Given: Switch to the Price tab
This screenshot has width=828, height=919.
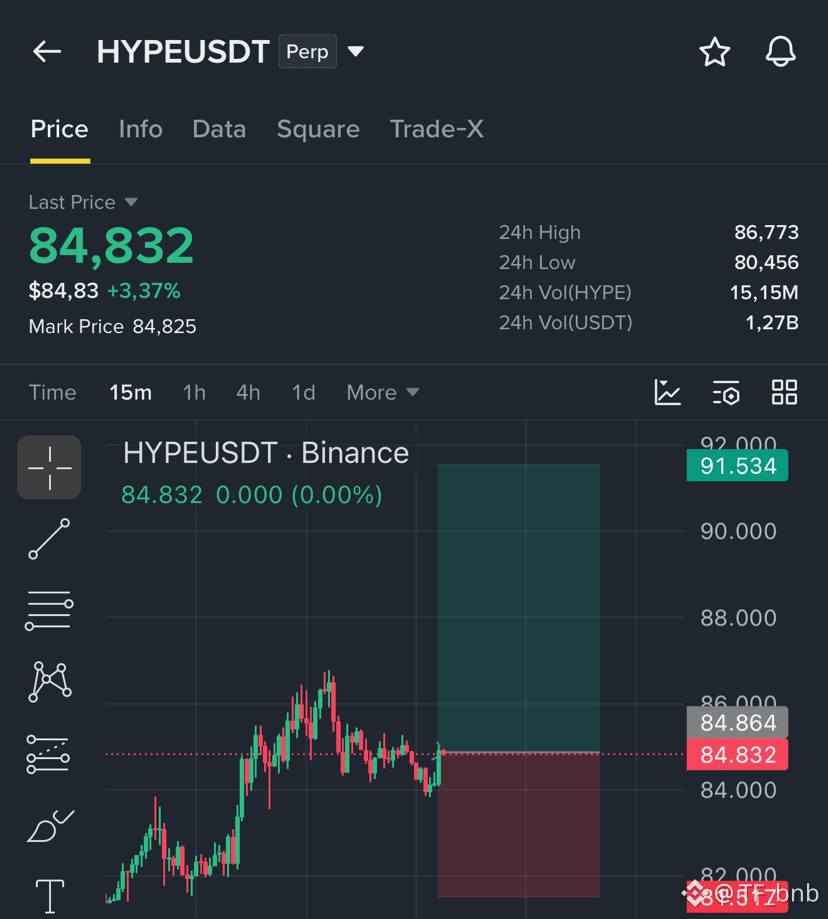Looking at the screenshot, I should [x=60, y=129].
